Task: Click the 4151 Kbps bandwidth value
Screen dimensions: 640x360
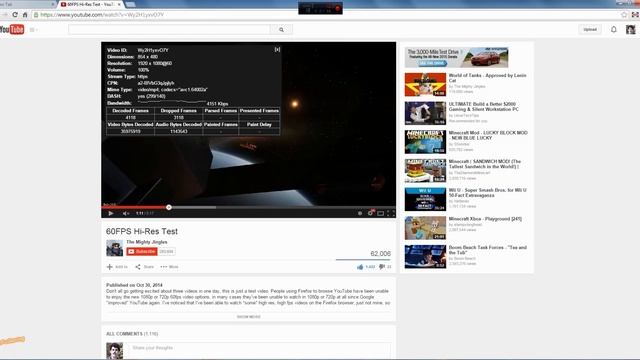Action: 217,104
